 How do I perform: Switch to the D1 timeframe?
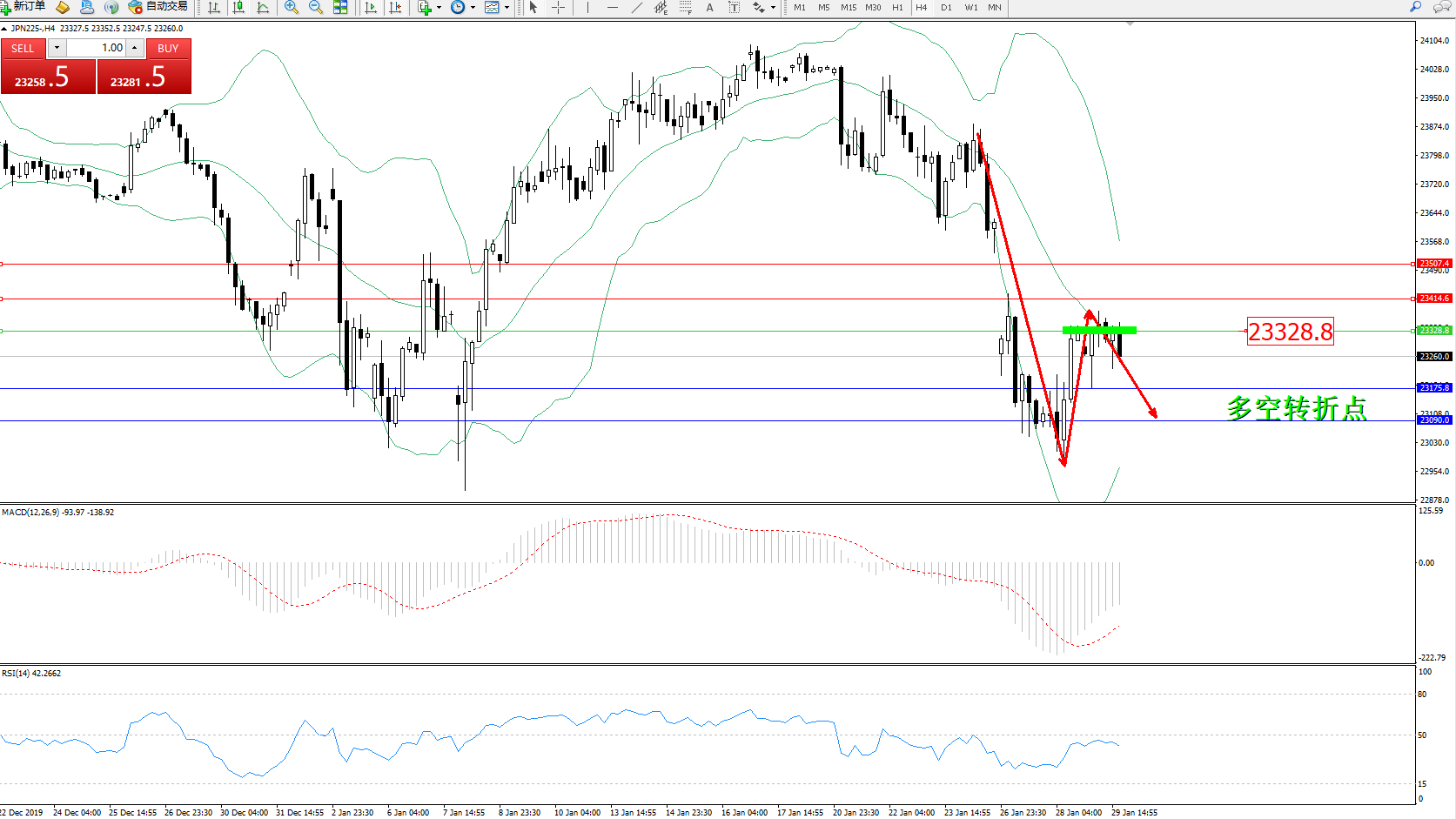click(946, 7)
